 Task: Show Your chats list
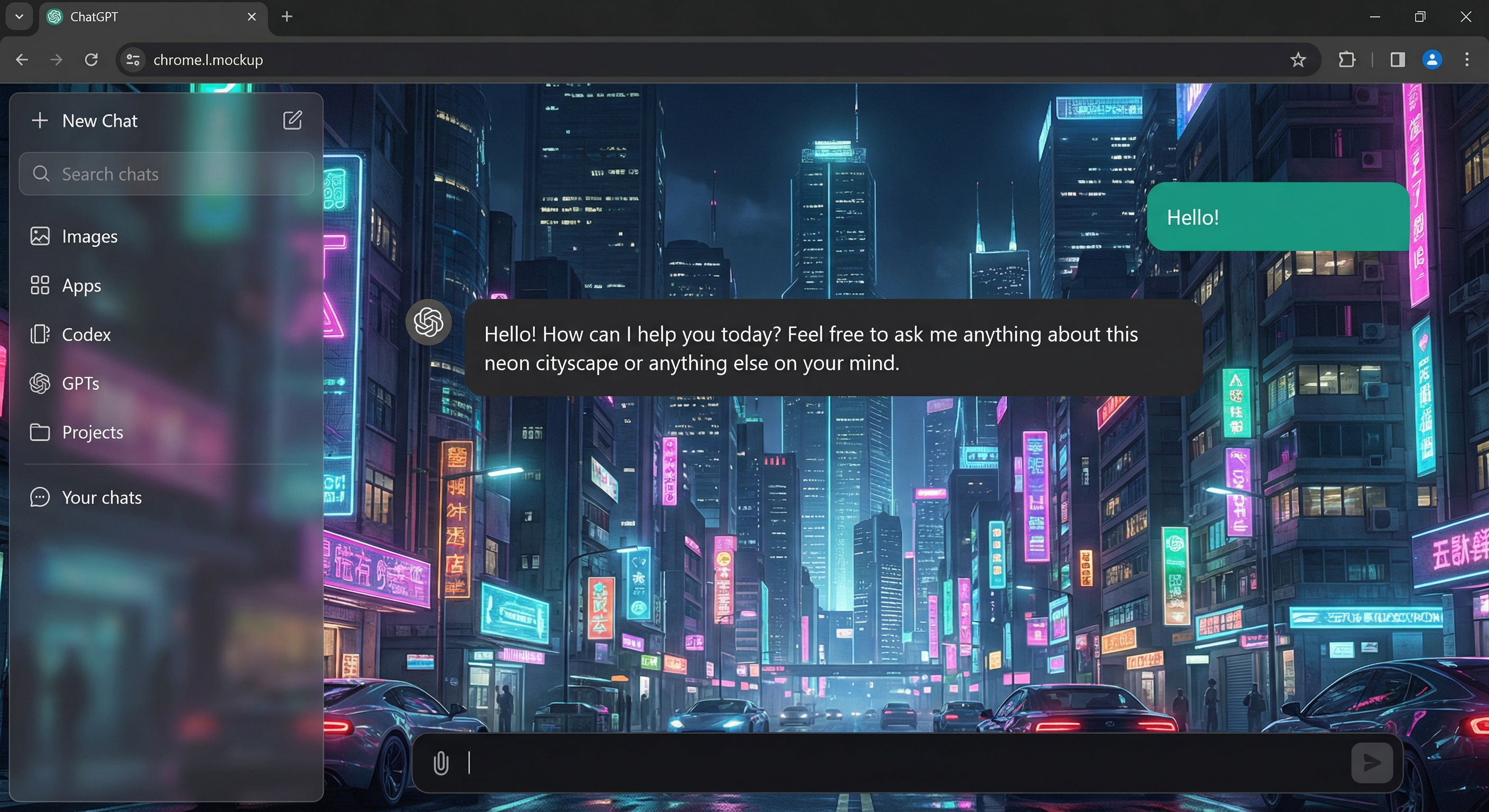coord(101,497)
